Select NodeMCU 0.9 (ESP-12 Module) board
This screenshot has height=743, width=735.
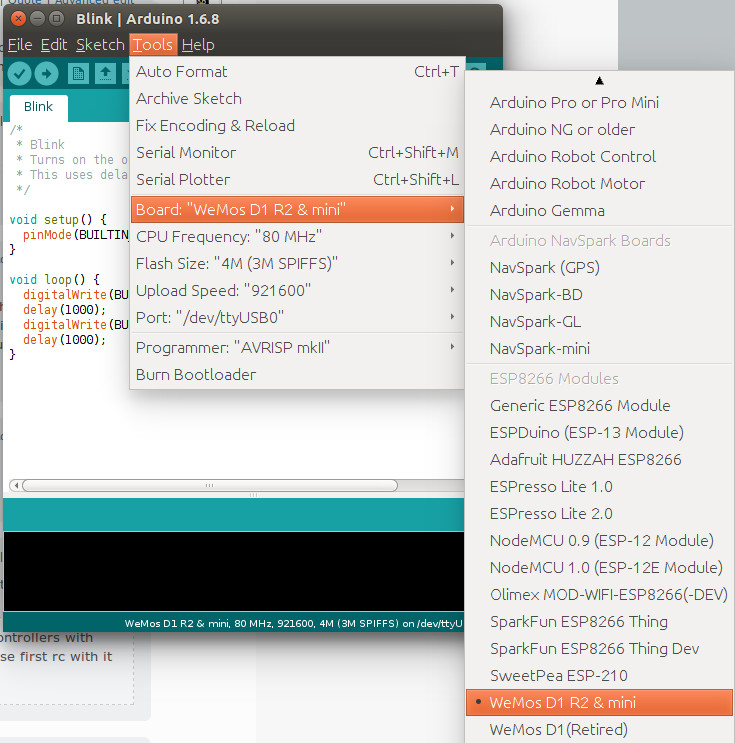click(x=599, y=541)
